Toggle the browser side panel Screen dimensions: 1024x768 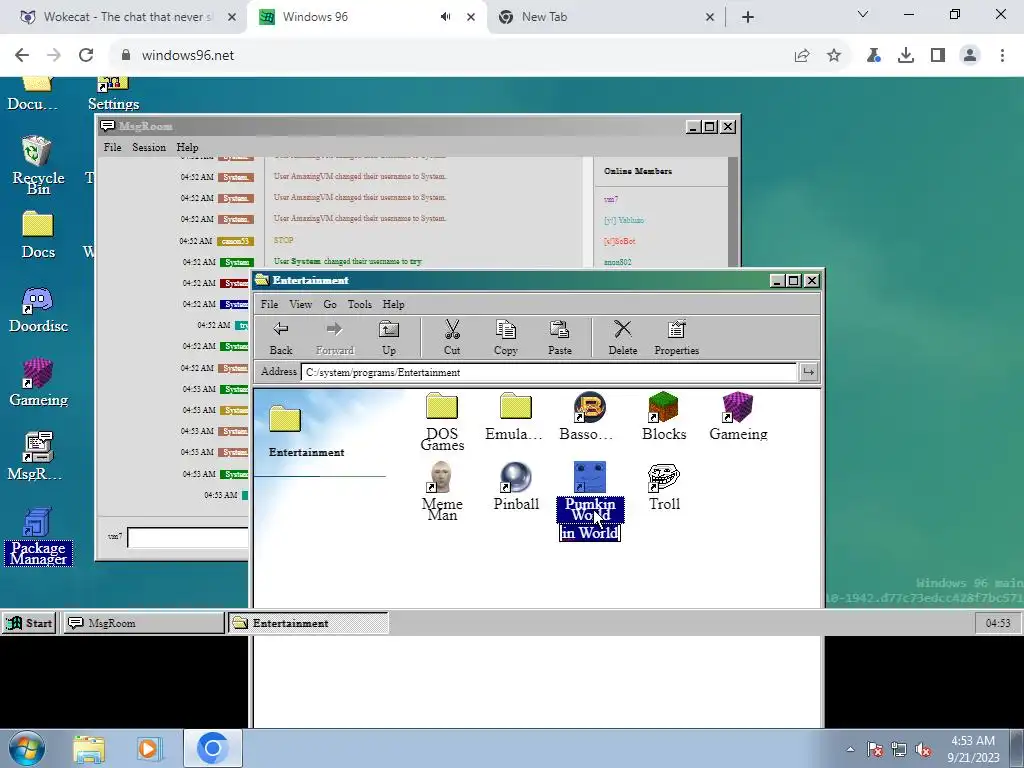pyautogui.click(x=938, y=56)
